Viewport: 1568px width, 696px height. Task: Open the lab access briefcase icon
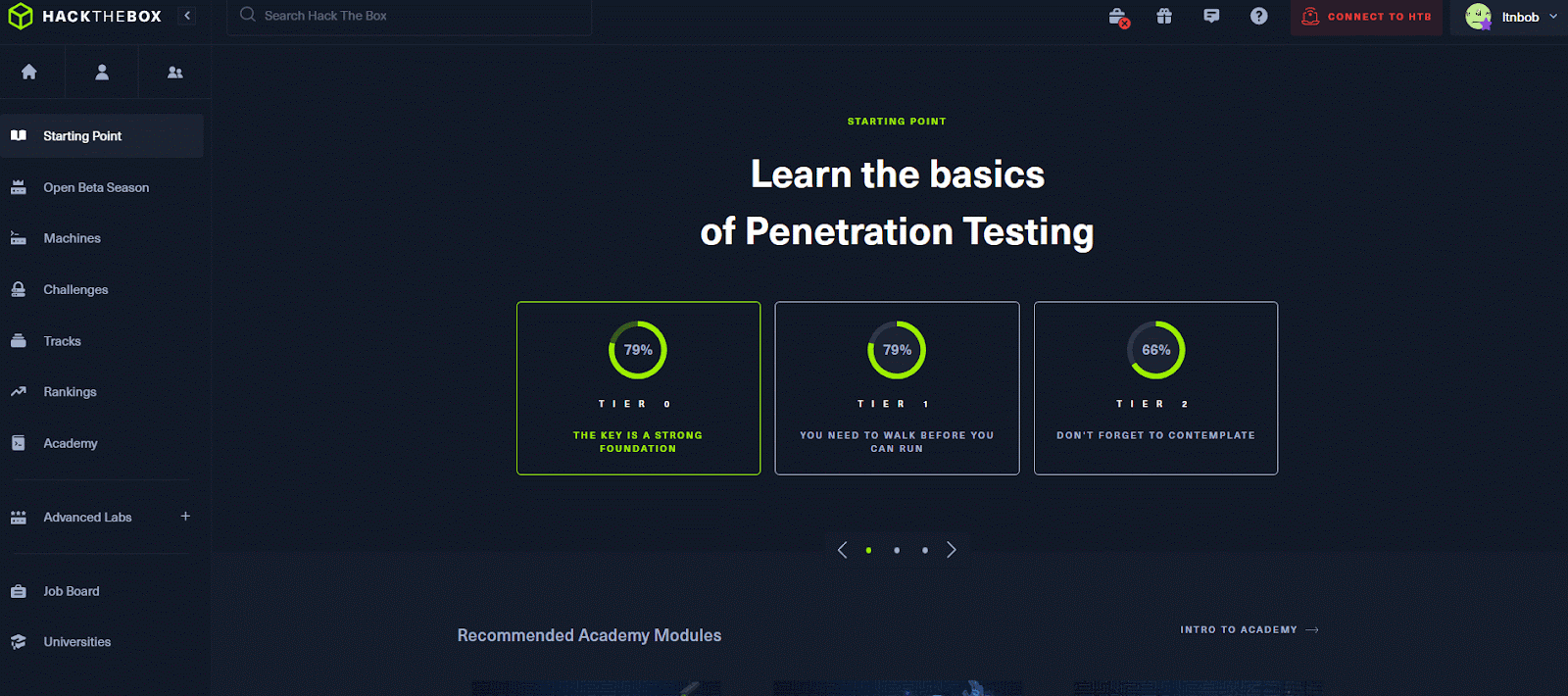pyautogui.click(x=1118, y=17)
